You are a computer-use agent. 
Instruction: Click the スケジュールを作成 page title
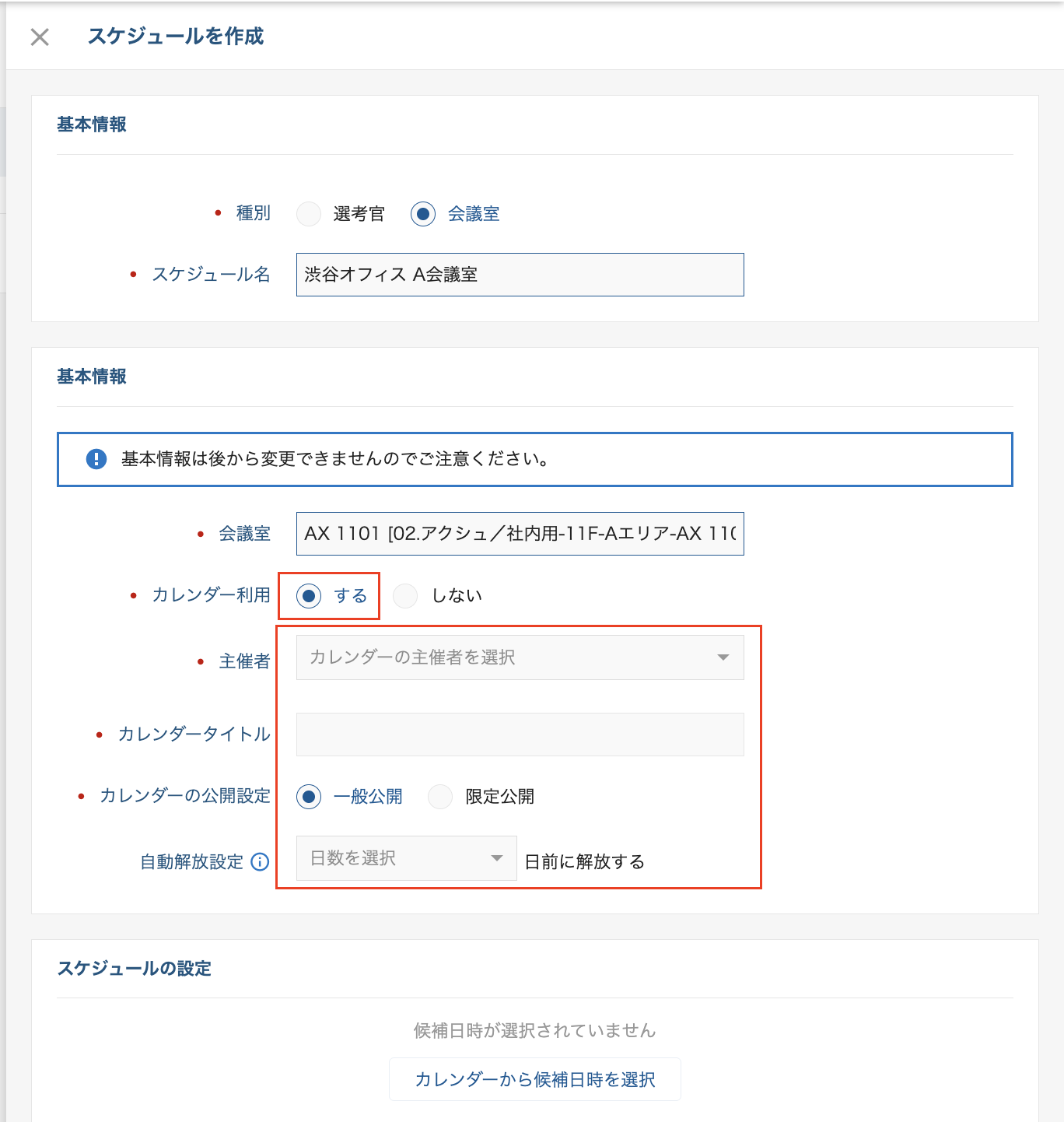(x=176, y=37)
